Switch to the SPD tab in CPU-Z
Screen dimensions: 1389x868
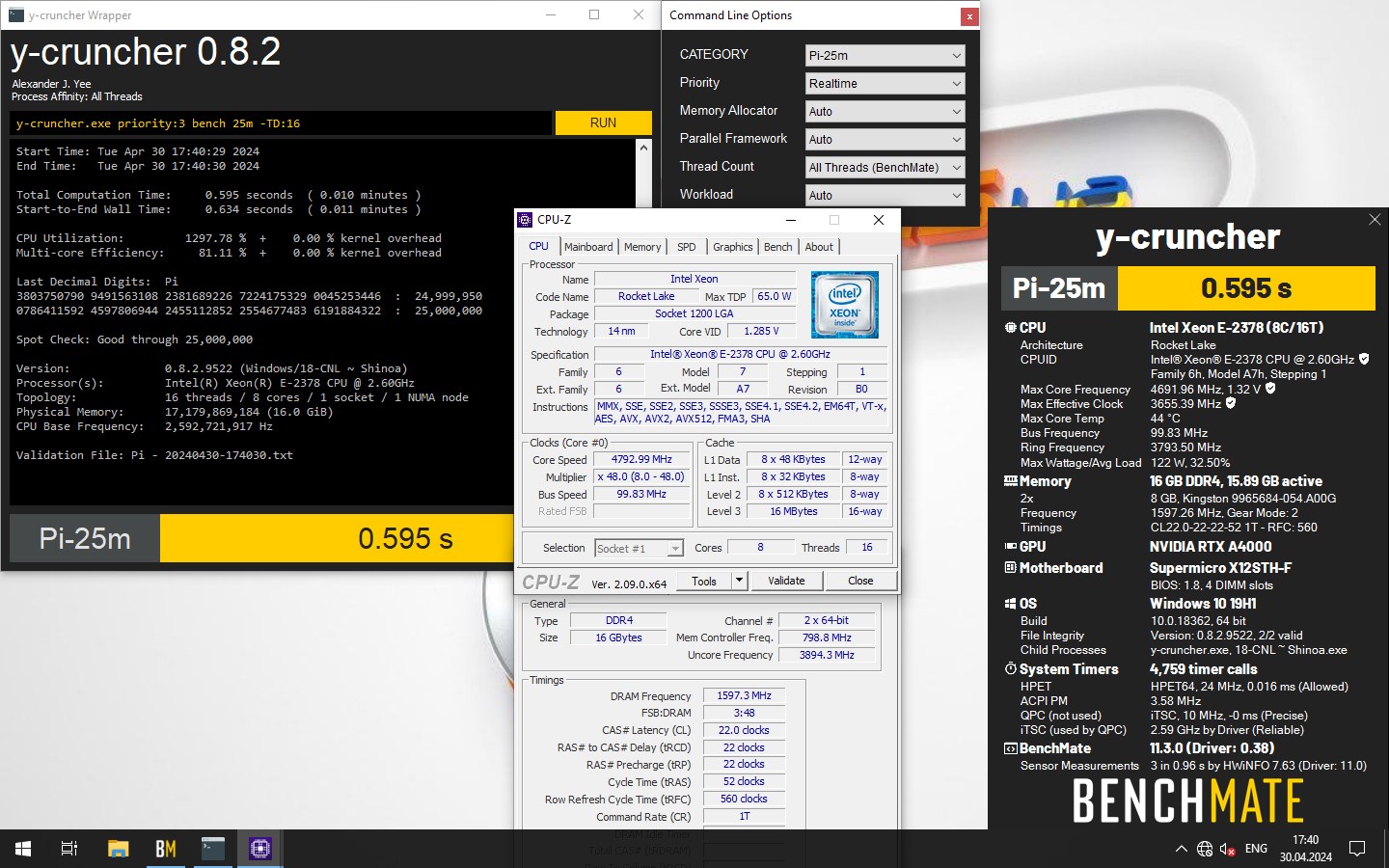coord(686,247)
